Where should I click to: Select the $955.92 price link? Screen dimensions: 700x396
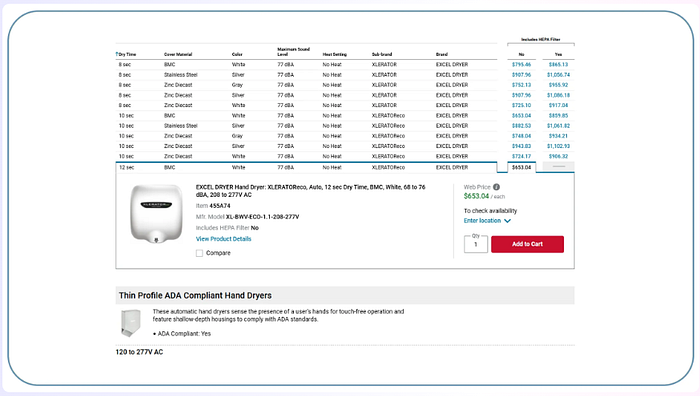click(558, 85)
